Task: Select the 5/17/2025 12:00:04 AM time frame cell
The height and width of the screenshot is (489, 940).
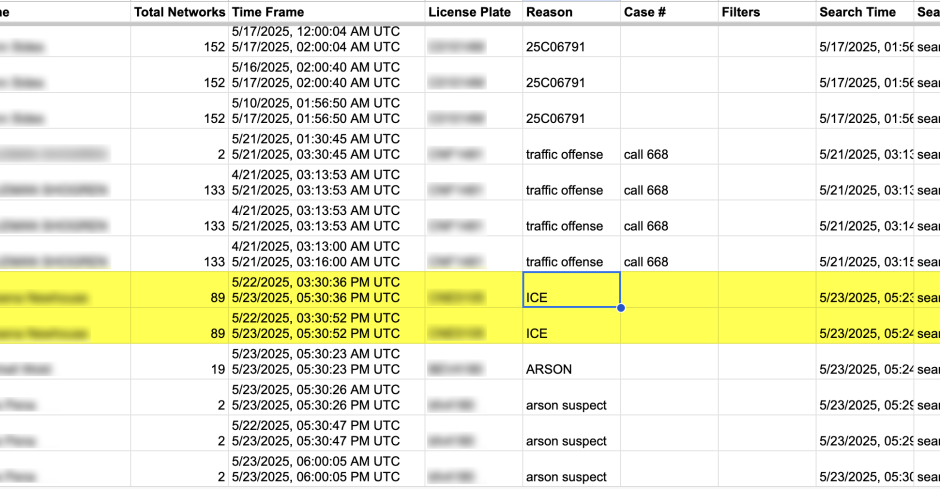Action: pyautogui.click(x=327, y=40)
